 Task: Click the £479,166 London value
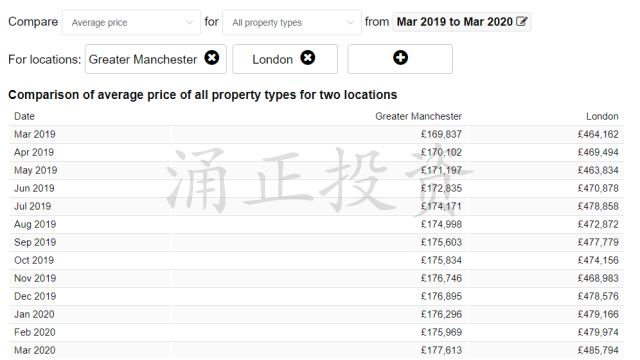(x=598, y=314)
